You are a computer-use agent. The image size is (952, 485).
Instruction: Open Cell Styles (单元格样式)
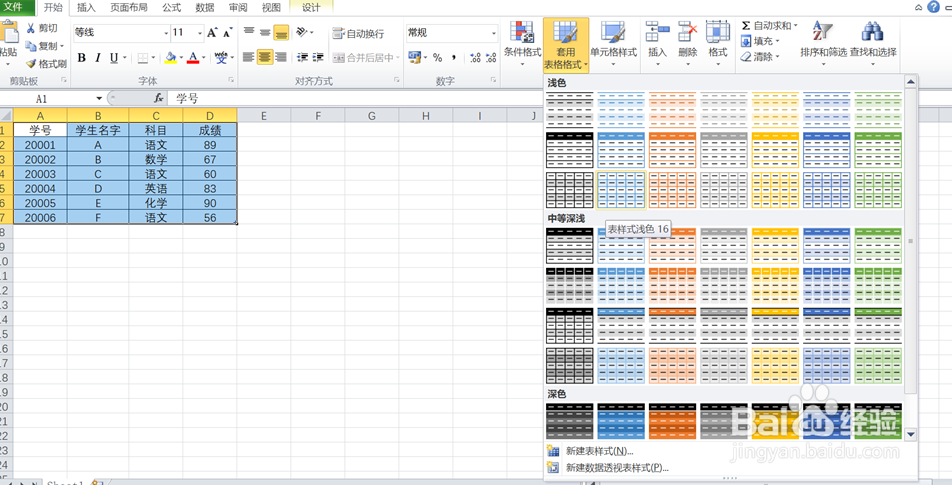tap(613, 42)
